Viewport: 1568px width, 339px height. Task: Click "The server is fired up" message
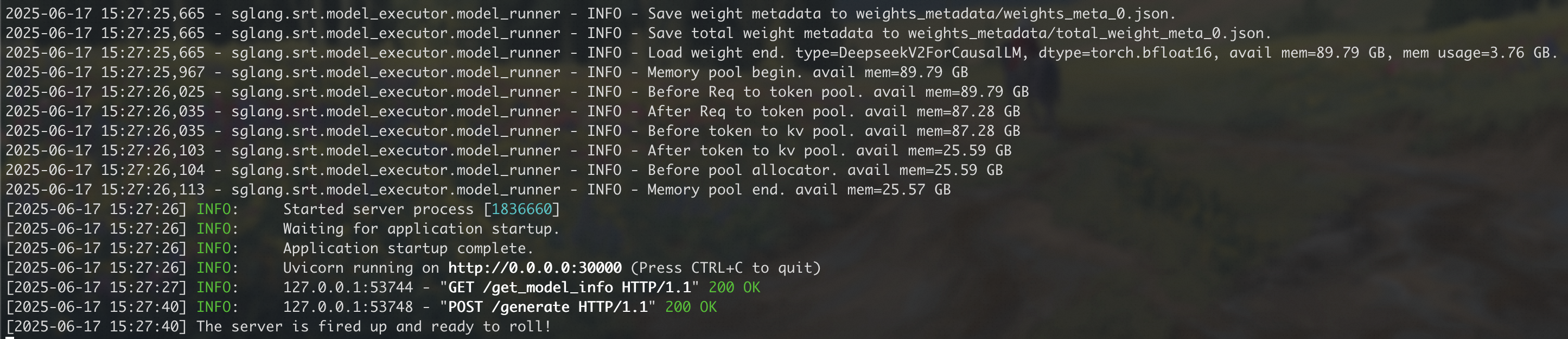(373, 326)
